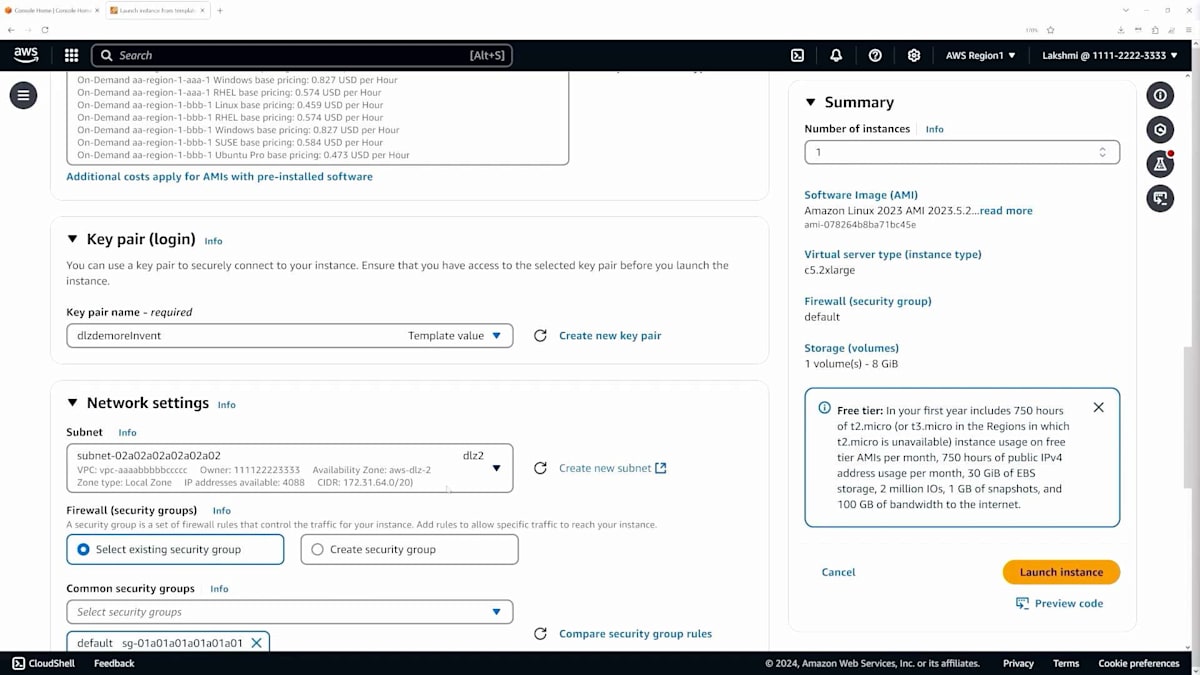Screen dimensions: 1200x675
Task: Open Info link beside Number of instances
Action: pos(934,129)
